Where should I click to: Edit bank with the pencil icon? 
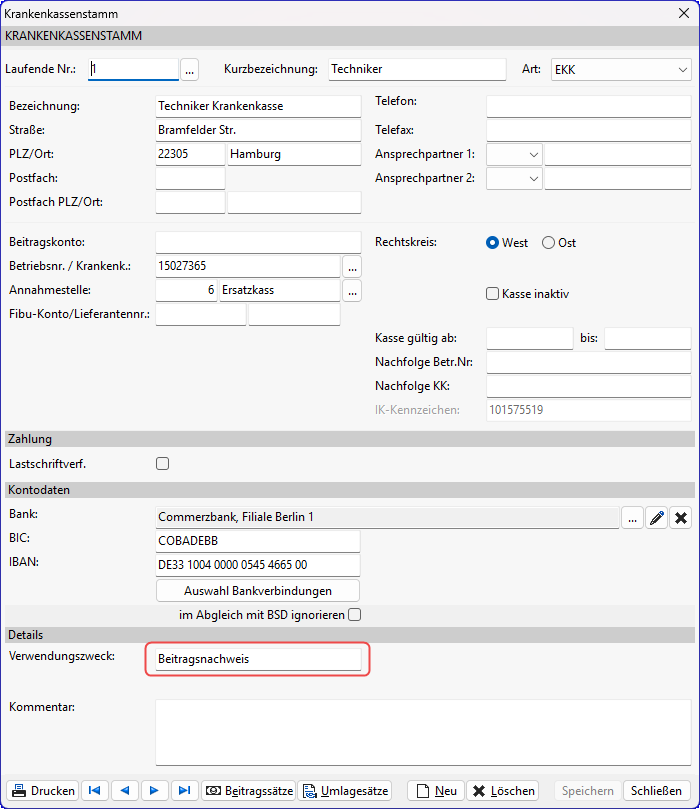pyautogui.click(x=657, y=517)
